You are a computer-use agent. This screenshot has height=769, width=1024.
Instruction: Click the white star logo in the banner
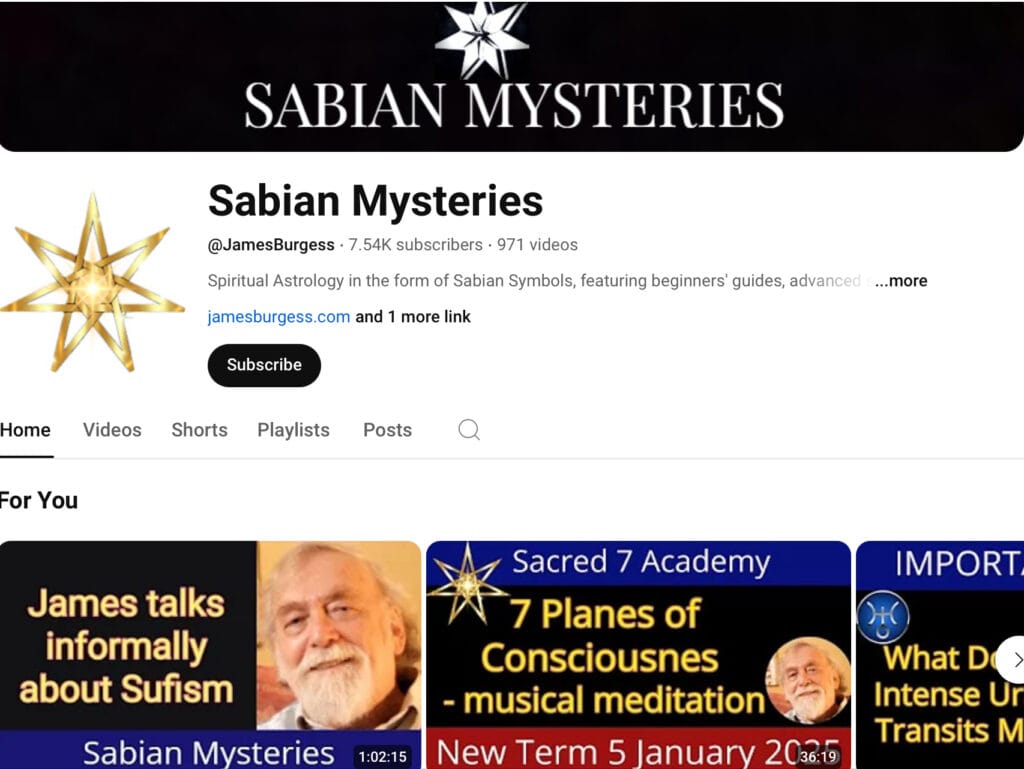(481, 38)
